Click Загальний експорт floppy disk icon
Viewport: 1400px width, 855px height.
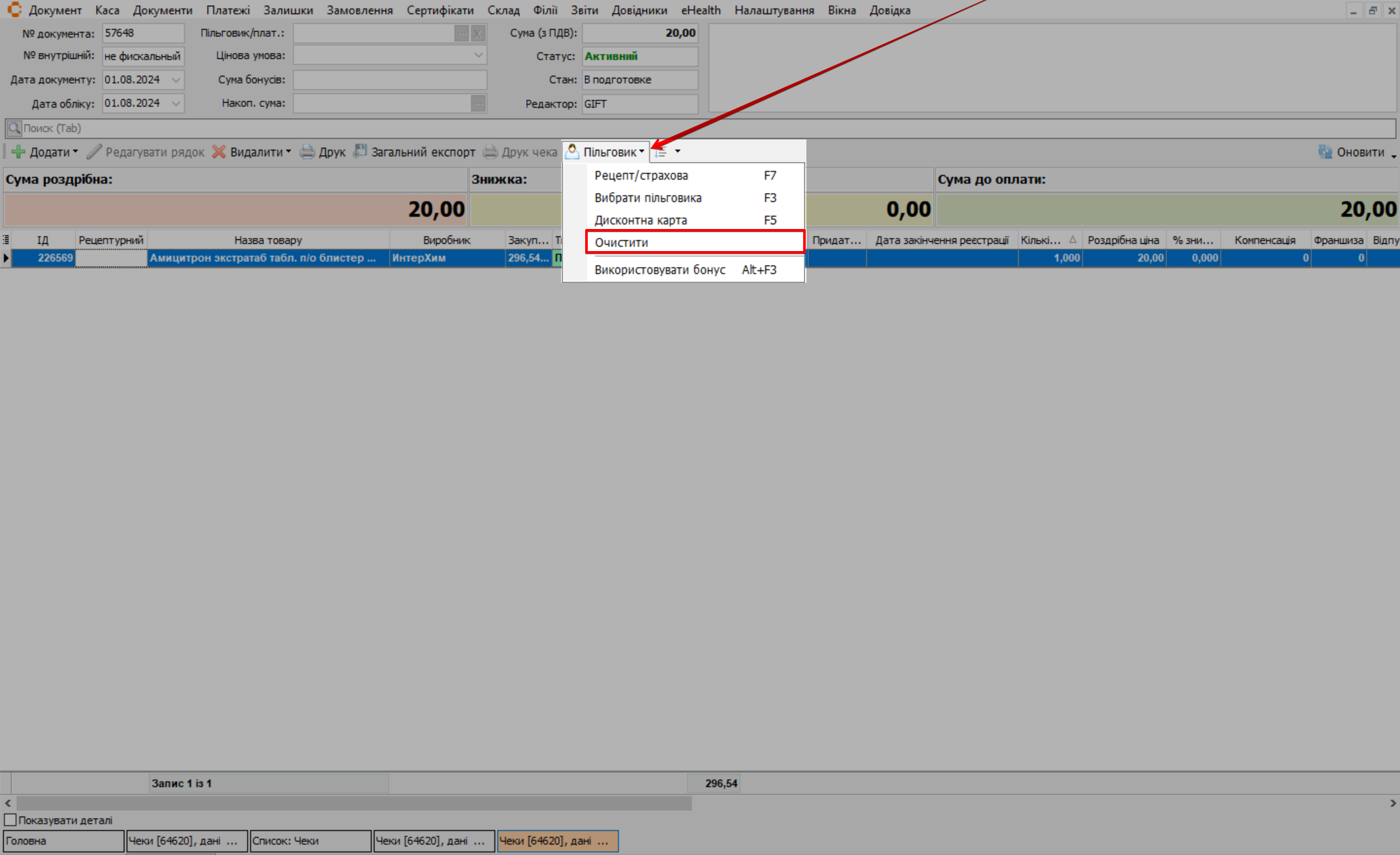[360, 151]
